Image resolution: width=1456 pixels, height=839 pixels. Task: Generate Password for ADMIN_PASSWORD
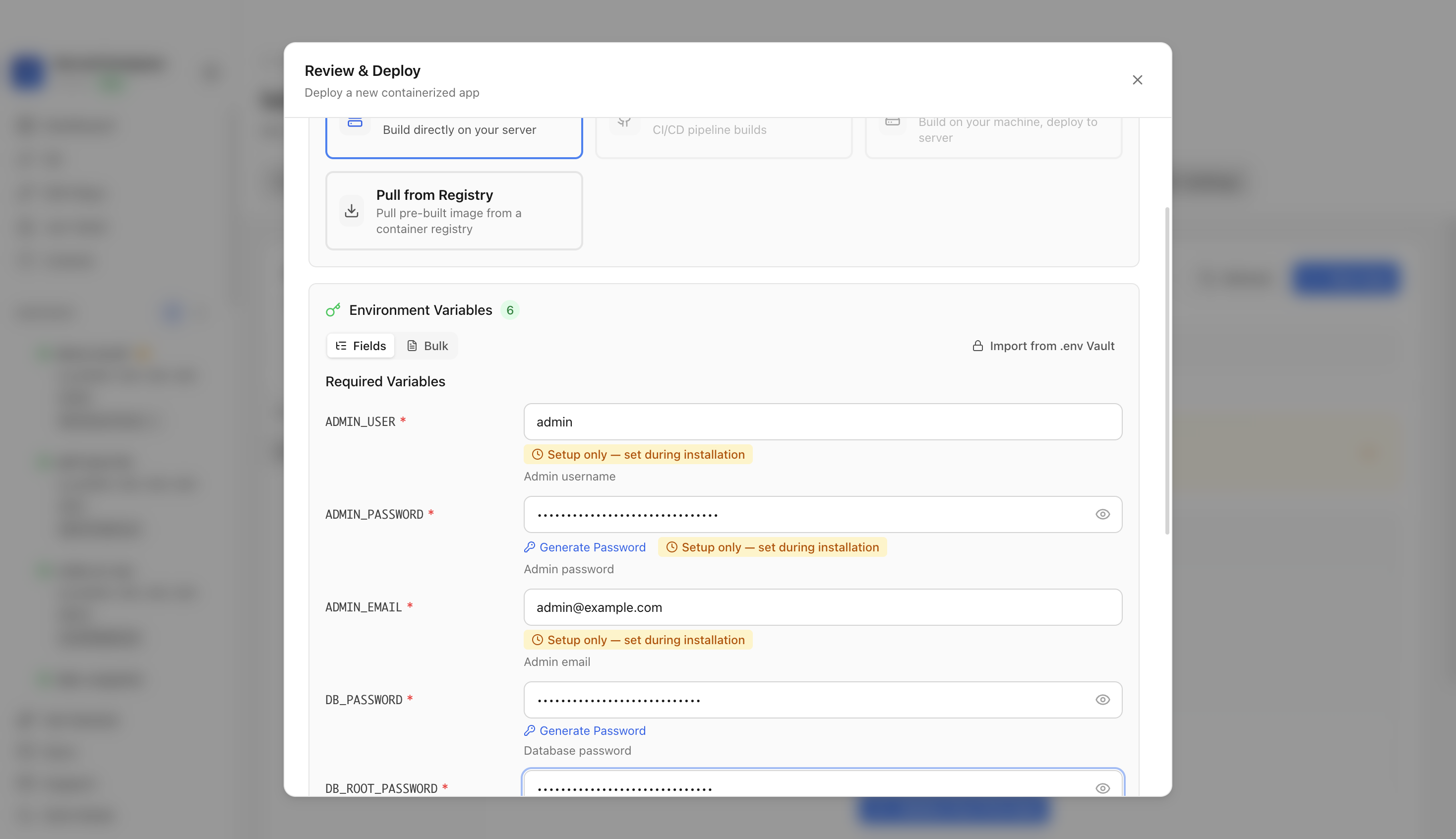(x=585, y=547)
